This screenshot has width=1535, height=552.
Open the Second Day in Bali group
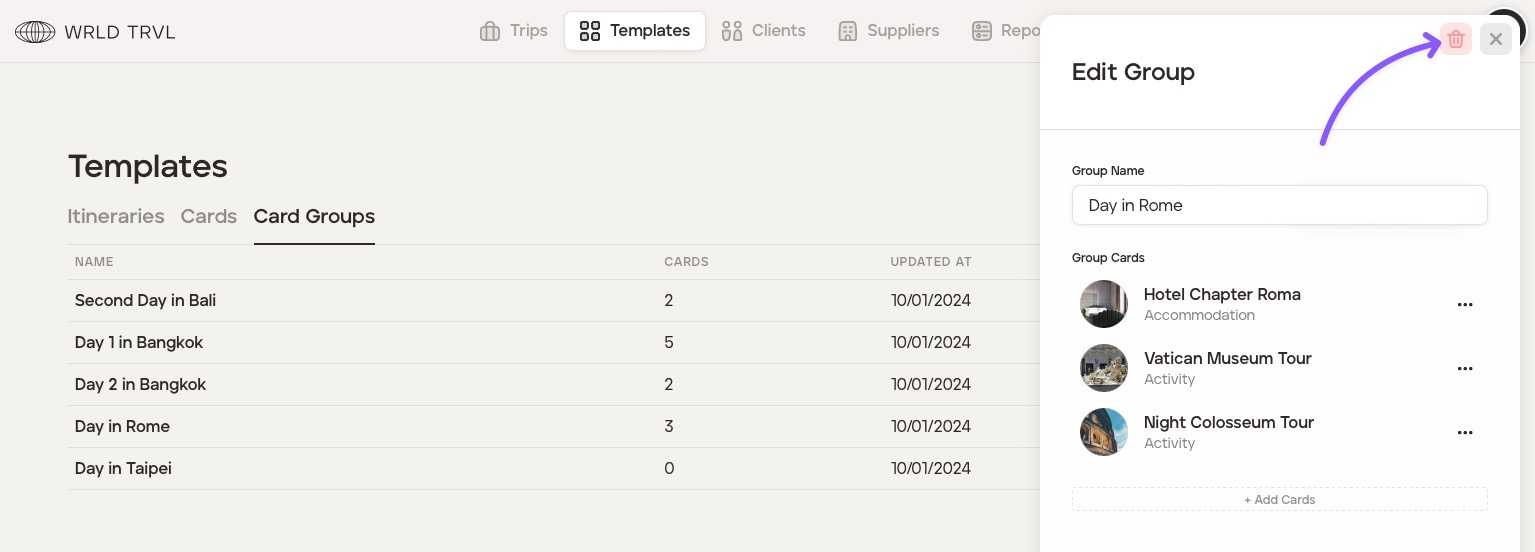pyautogui.click(x=145, y=300)
